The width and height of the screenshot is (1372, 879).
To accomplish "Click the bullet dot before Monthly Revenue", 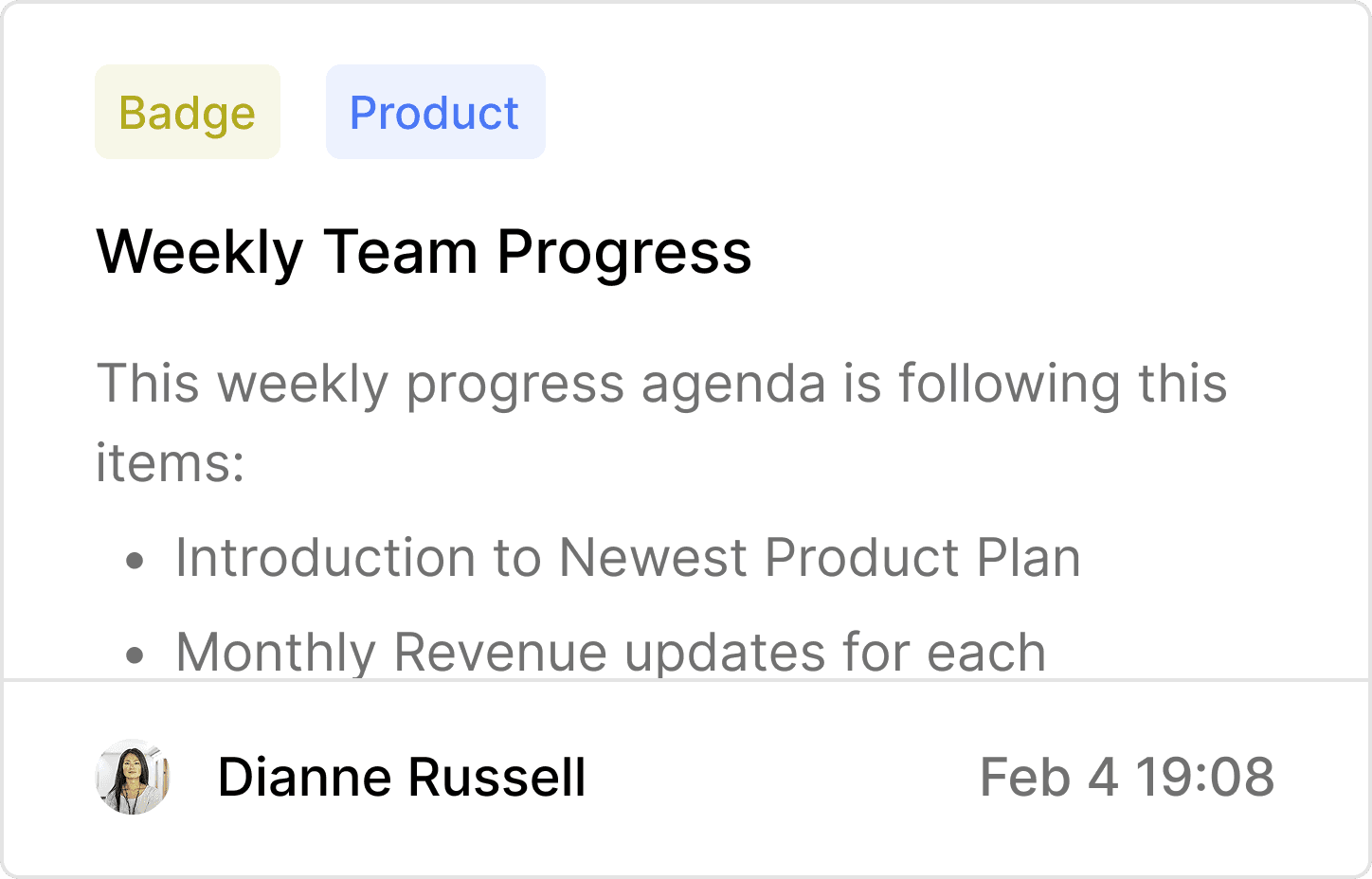I will [135, 655].
